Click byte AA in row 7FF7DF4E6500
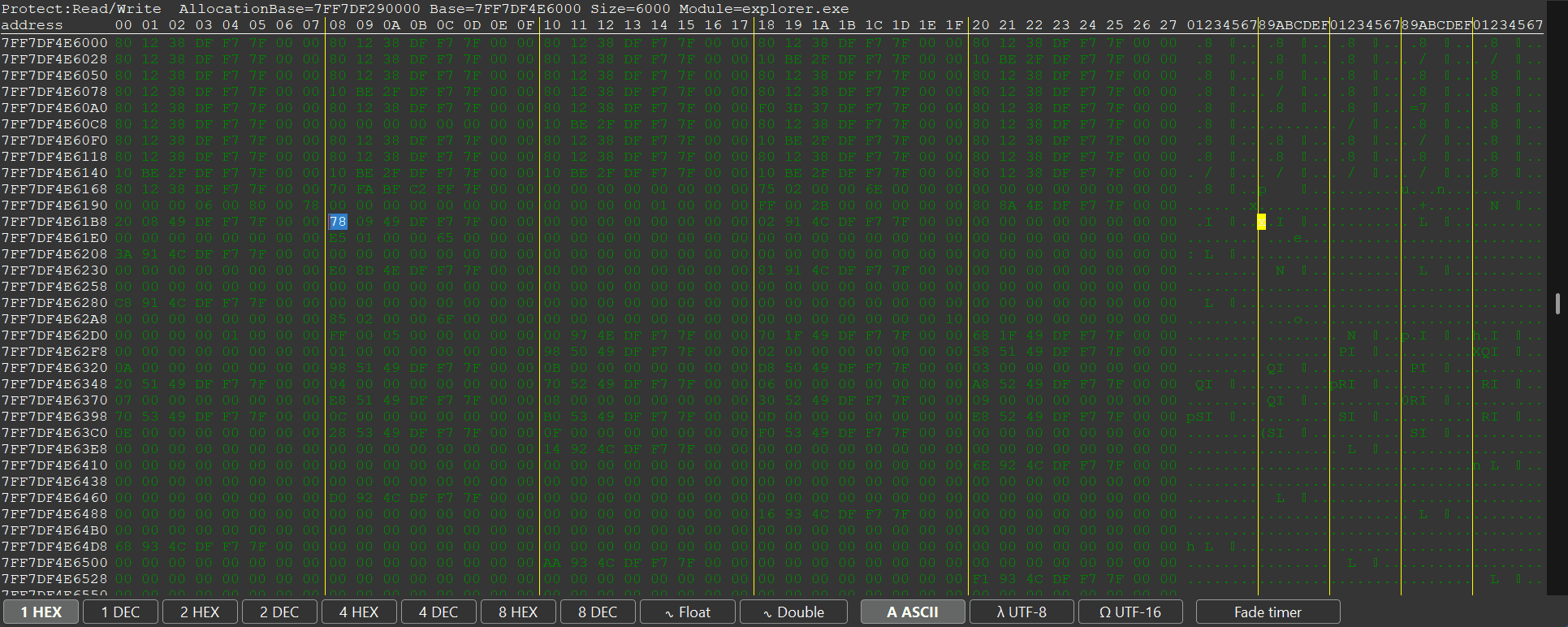1568x627 pixels. click(x=552, y=562)
